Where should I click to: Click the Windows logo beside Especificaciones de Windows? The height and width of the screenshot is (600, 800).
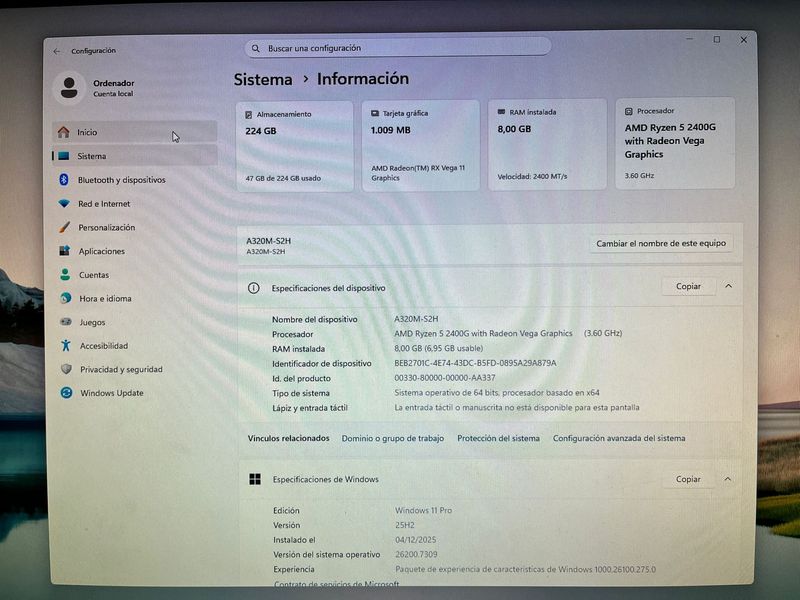point(255,479)
